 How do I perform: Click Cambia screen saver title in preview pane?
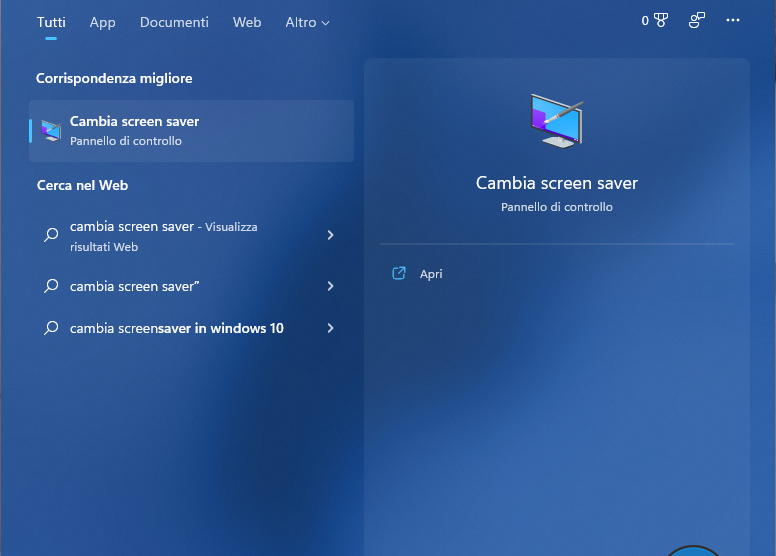click(x=557, y=183)
